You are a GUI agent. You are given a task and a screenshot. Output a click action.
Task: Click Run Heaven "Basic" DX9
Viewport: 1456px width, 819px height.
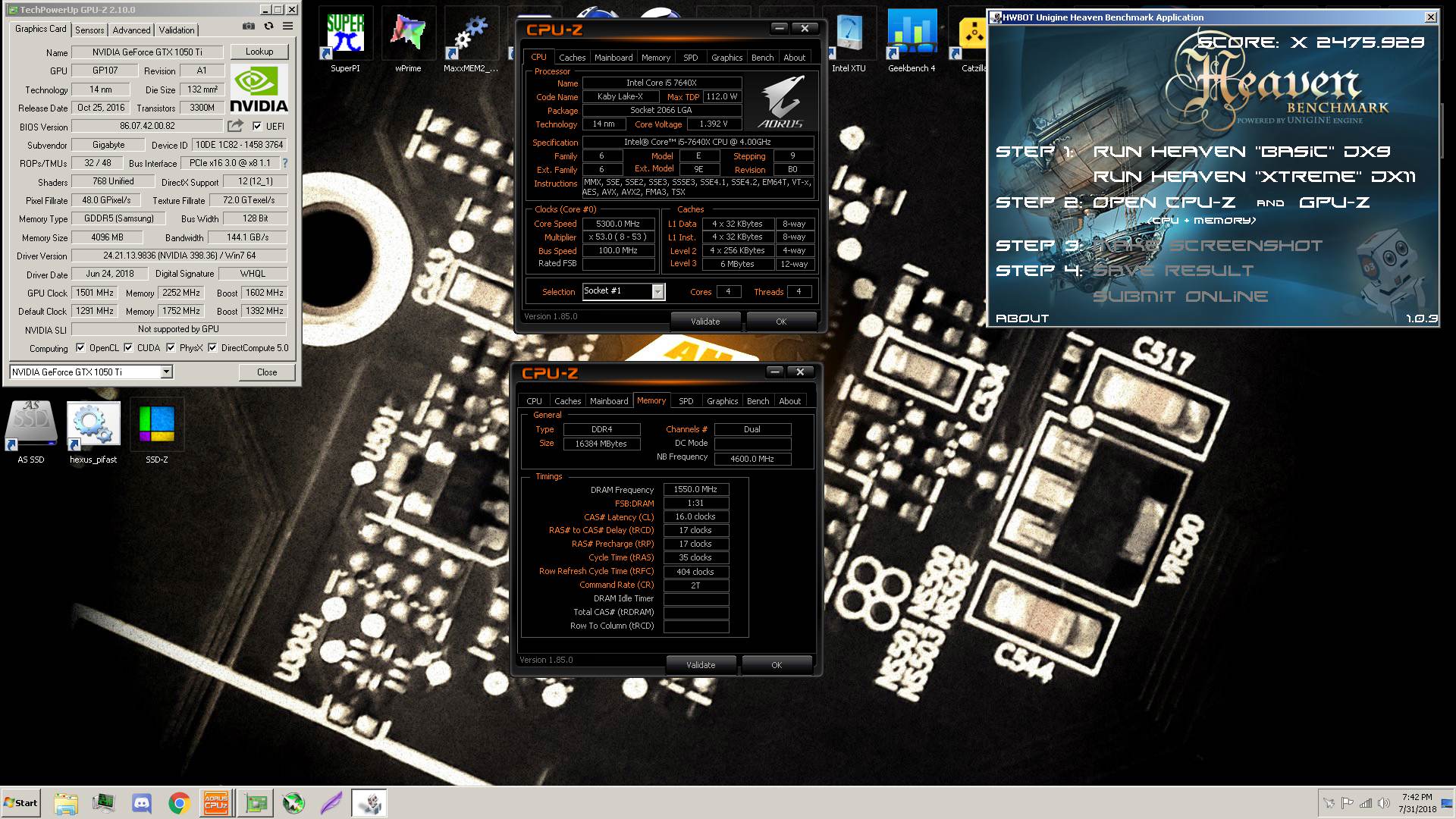[x=1241, y=152]
